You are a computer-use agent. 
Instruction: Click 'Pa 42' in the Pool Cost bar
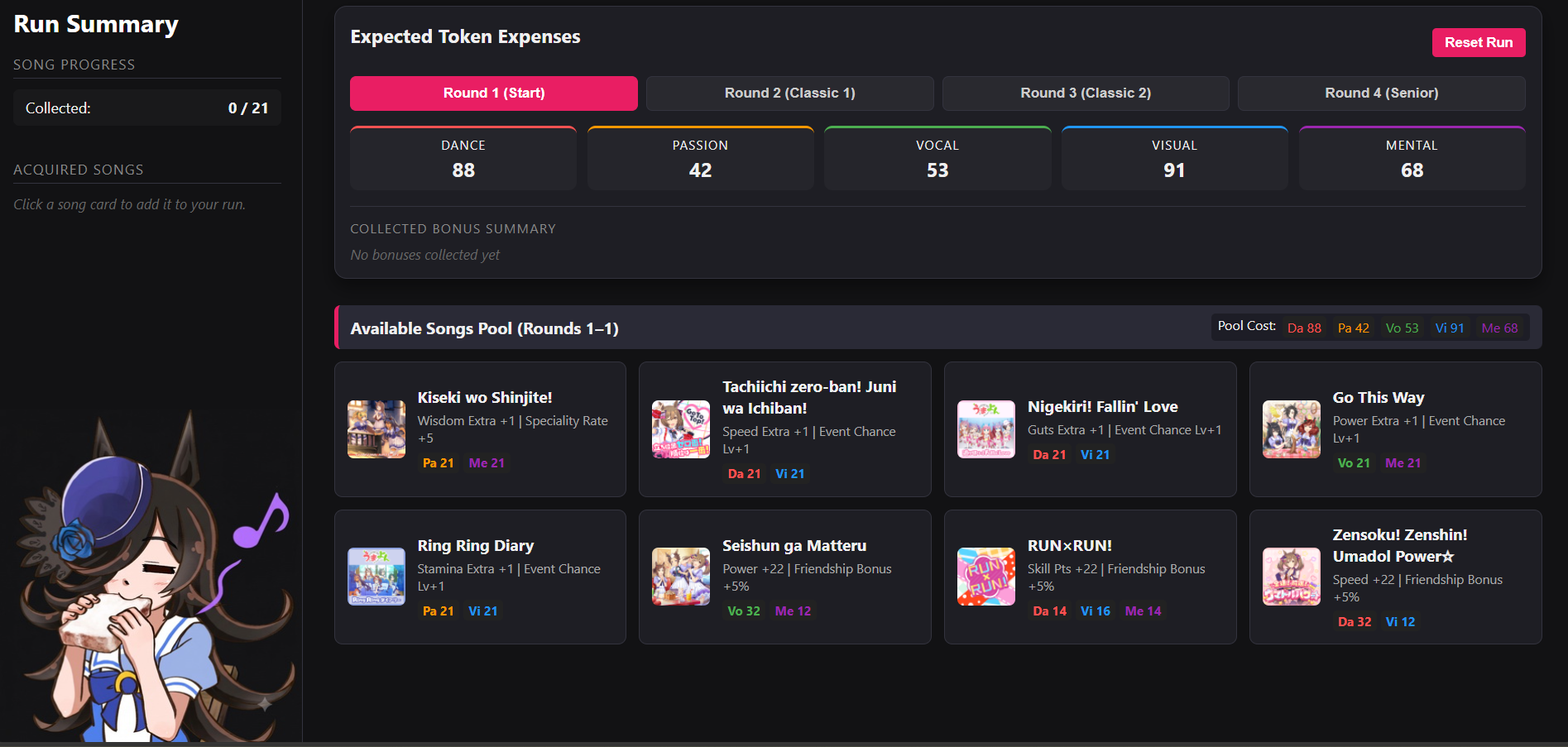tap(1354, 328)
